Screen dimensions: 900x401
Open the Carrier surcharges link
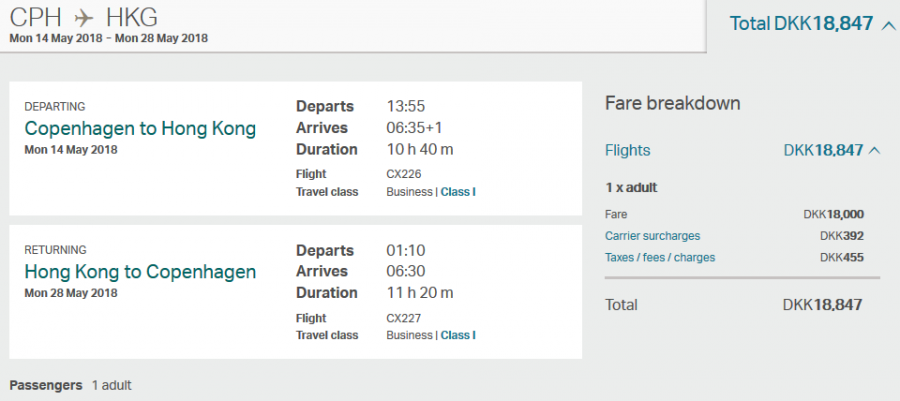652,236
